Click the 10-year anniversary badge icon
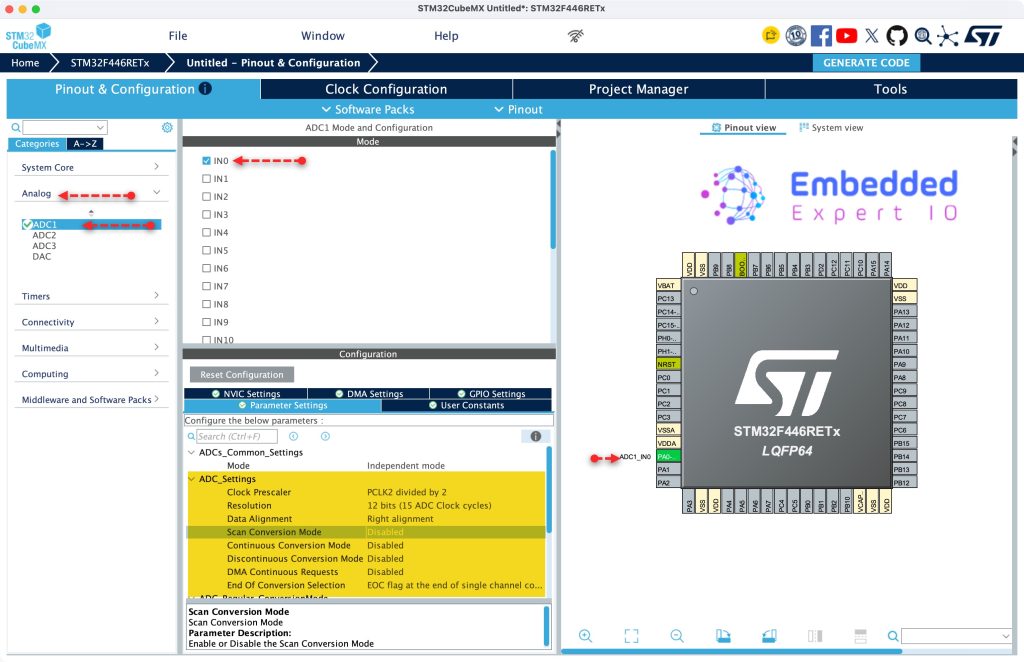The image size is (1024, 662). (795, 35)
